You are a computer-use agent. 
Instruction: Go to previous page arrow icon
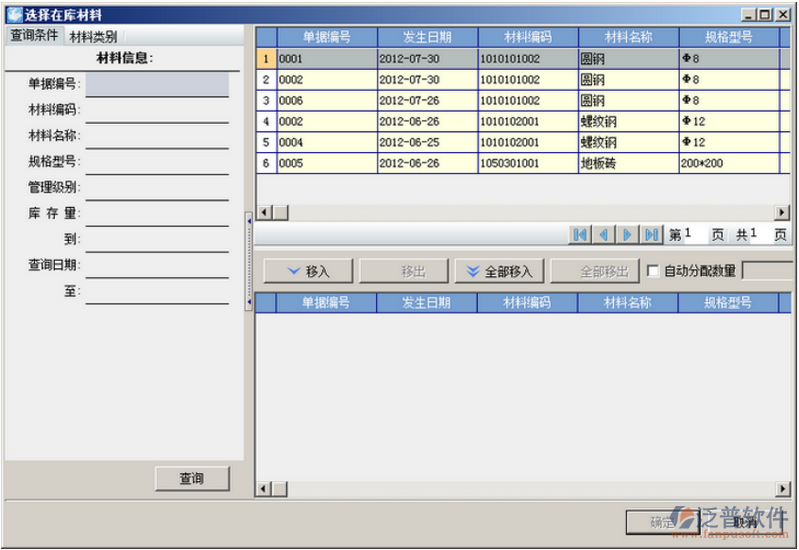(x=604, y=235)
